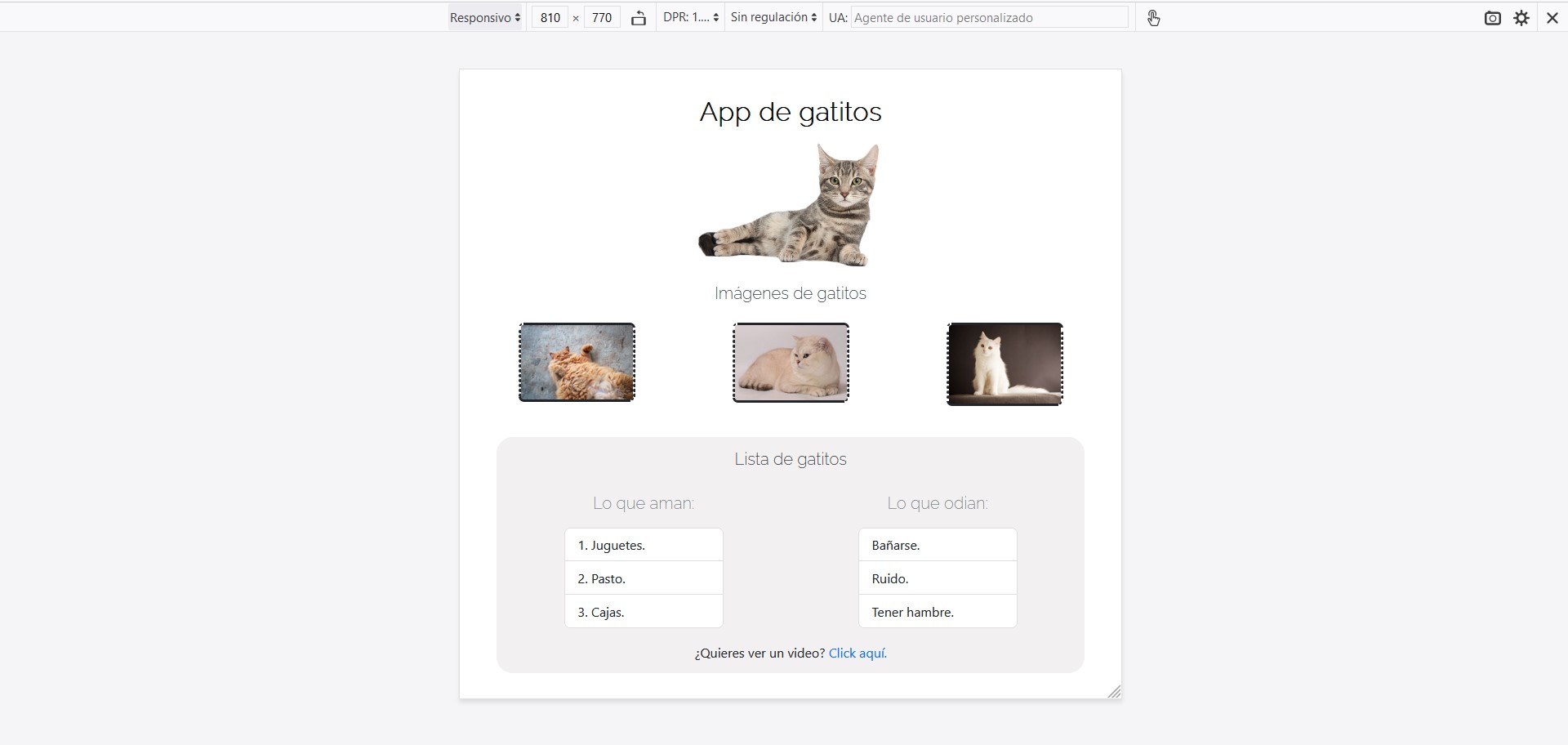The width and height of the screenshot is (1568, 745).
Task: Open the DPR selection dropdown
Action: (x=690, y=16)
